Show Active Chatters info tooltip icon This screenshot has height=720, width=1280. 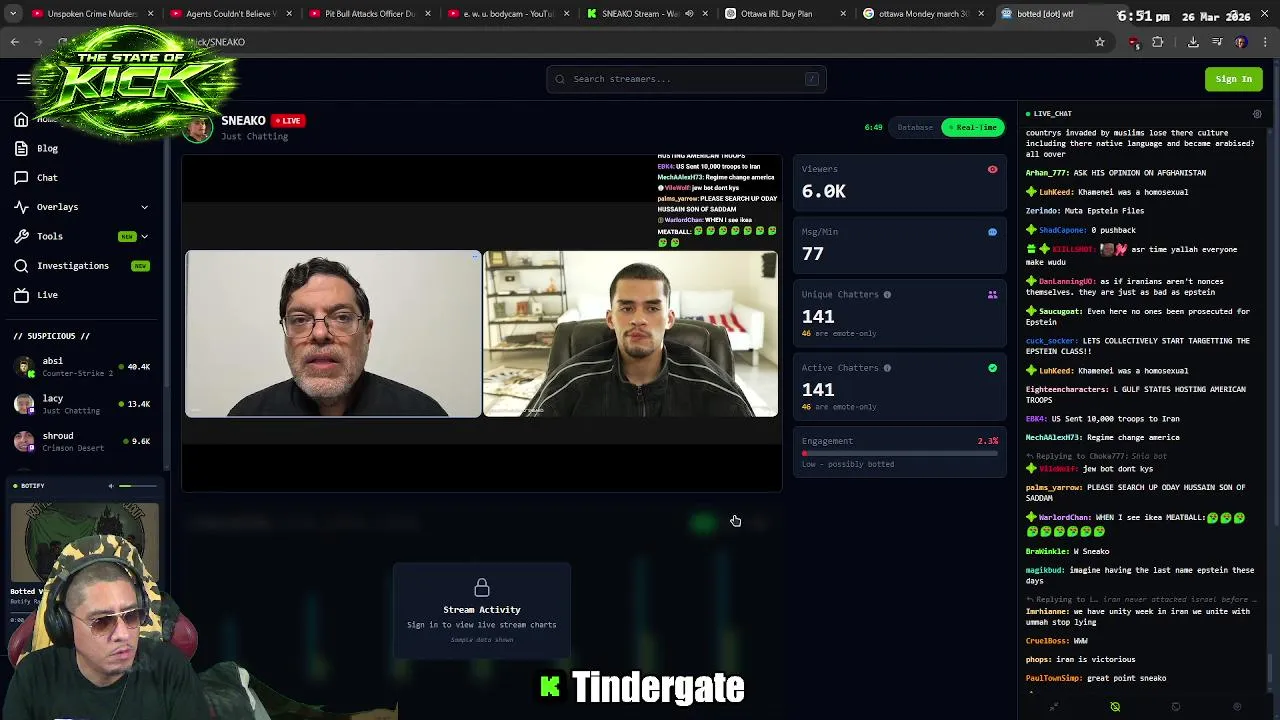pyautogui.click(x=887, y=368)
